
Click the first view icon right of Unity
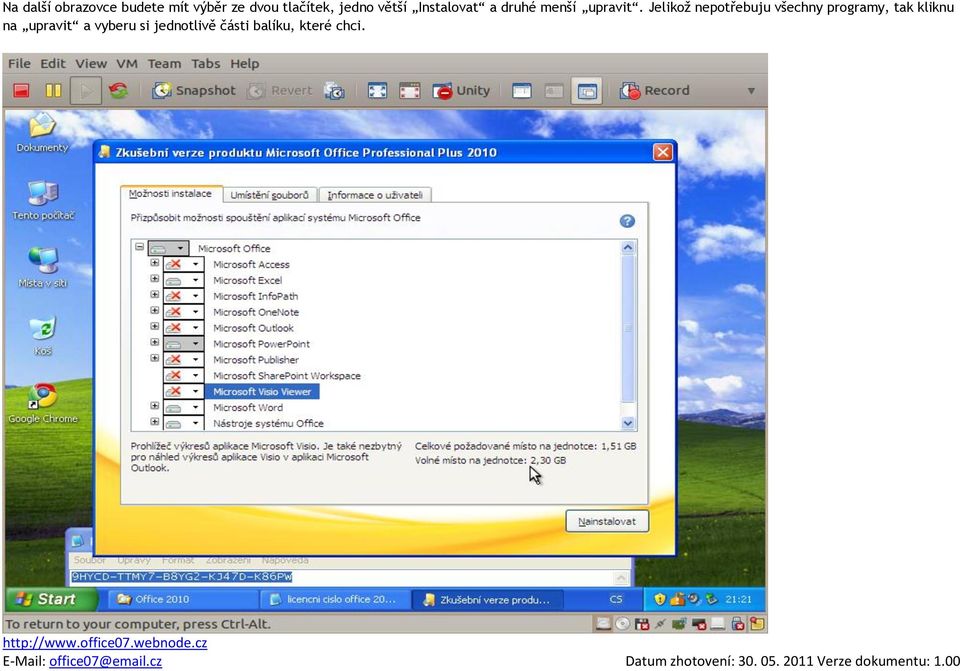point(522,91)
